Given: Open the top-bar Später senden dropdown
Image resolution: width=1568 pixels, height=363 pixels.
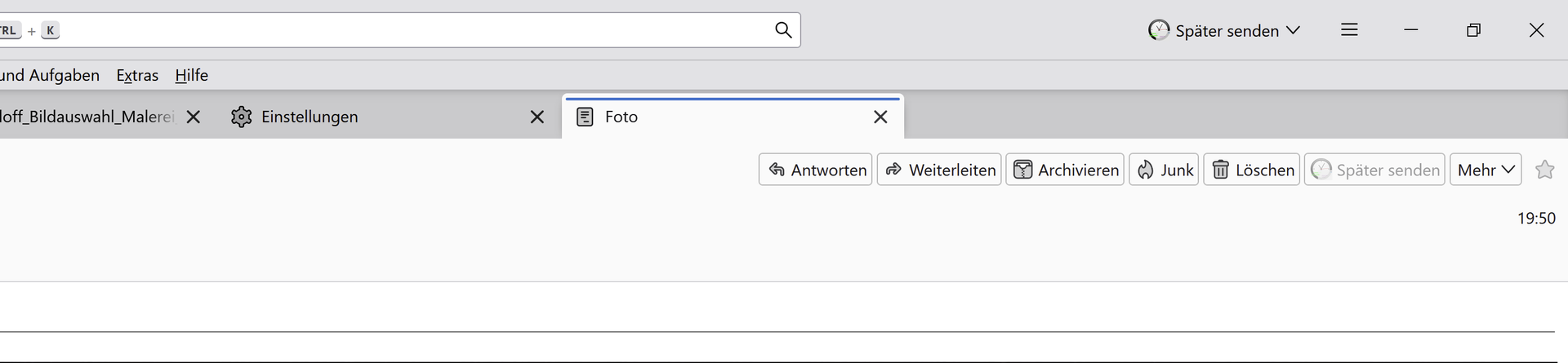Looking at the screenshot, I should [x=1224, y=30].
